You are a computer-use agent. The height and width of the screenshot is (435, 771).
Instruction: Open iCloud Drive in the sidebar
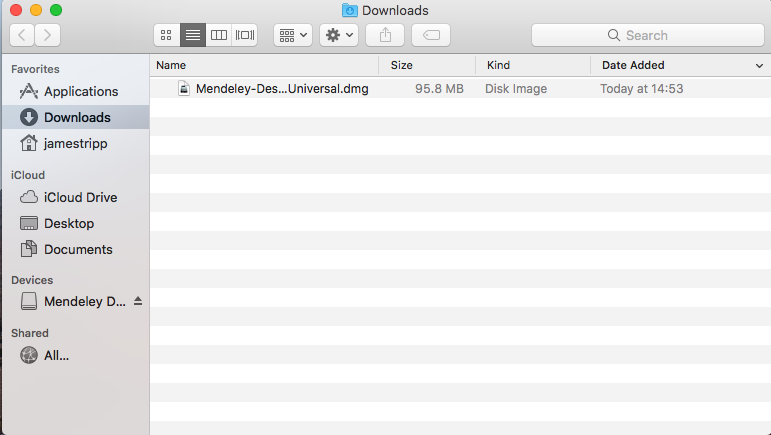76,197
